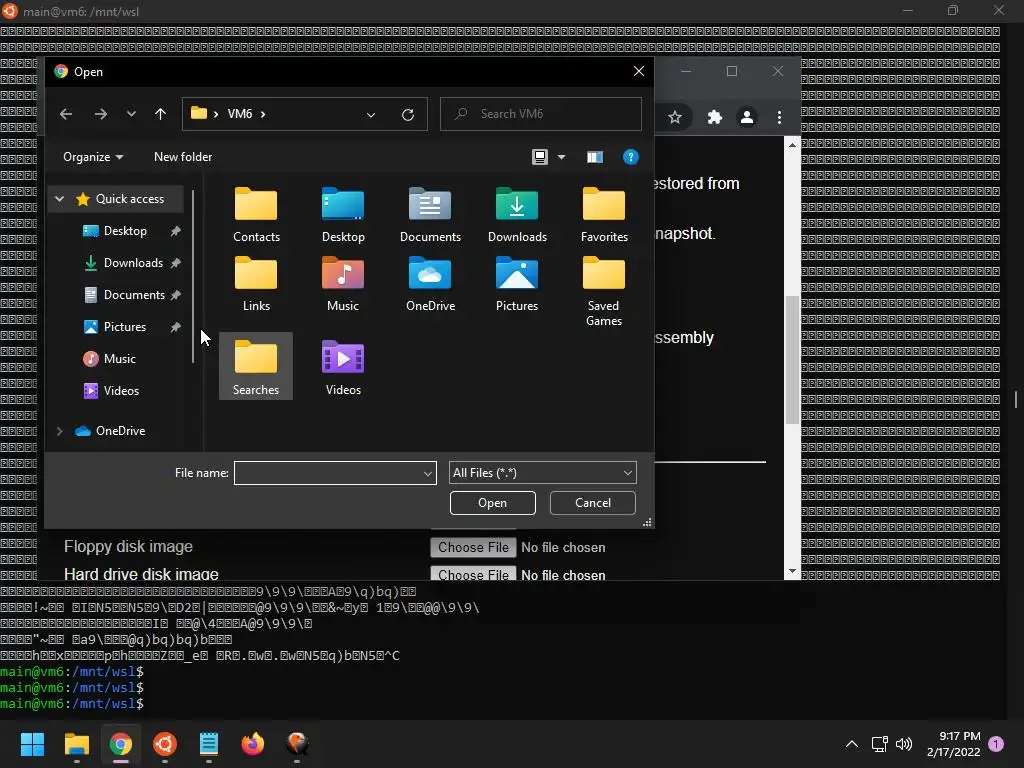The width and height of the screenshot is (1024, 768).
Task: Click the VM6 breadcrumb in address bar
Action: 240,114
